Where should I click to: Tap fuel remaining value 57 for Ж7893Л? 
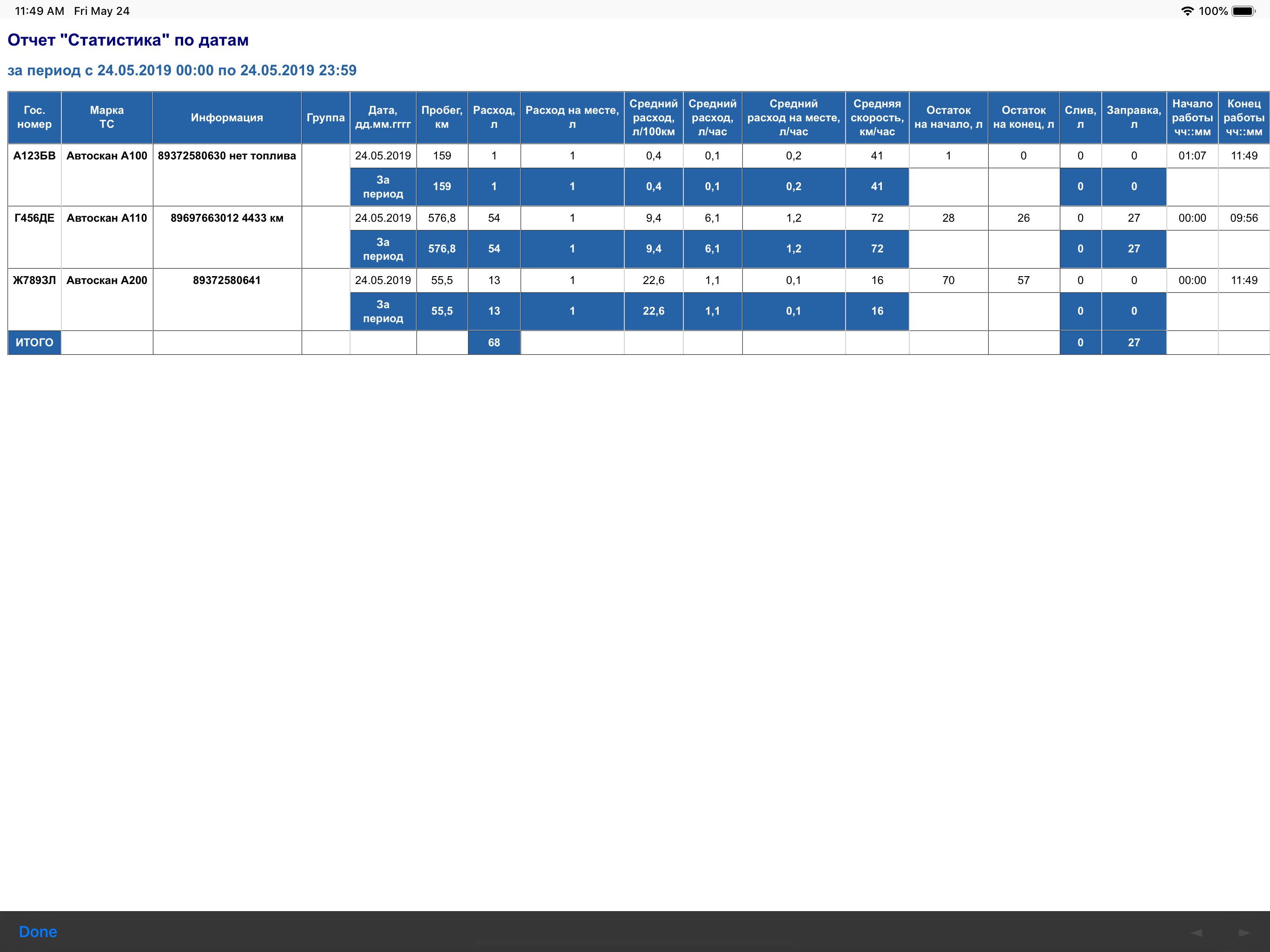click(x=1024, y=280)
